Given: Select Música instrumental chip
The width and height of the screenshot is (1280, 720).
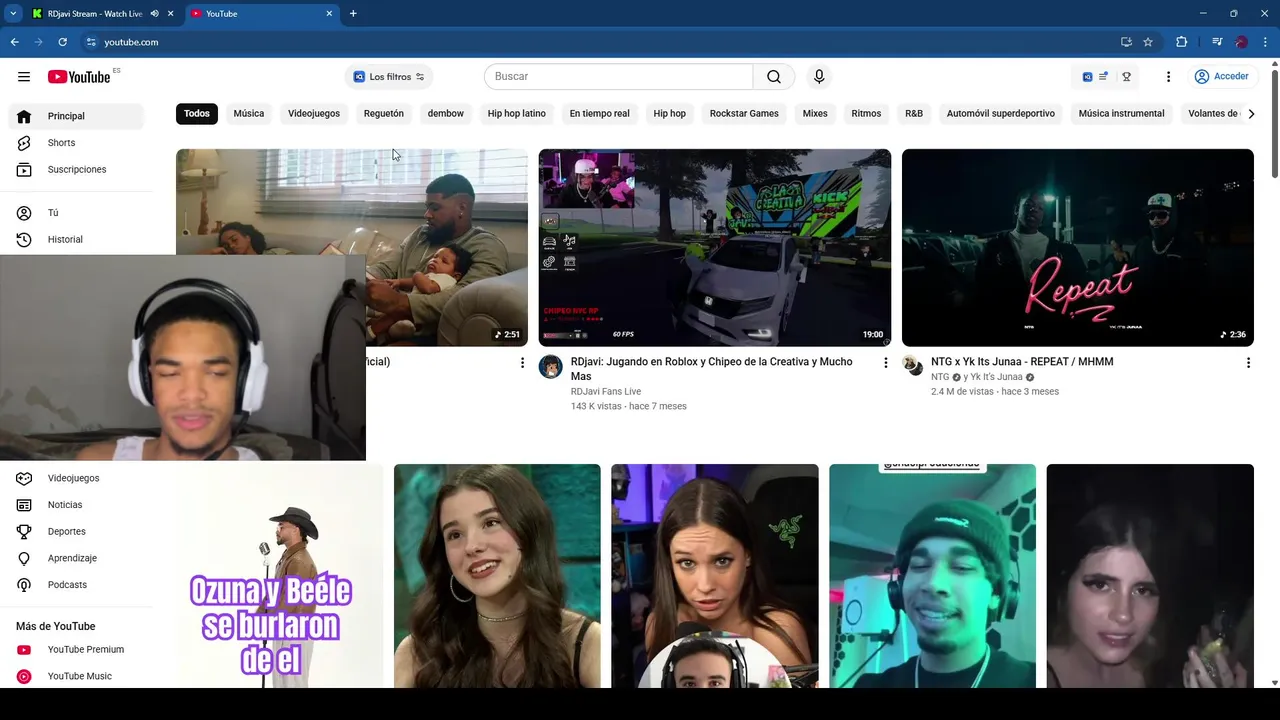Looking at the screenshot, I should (x=1122, y=114).
